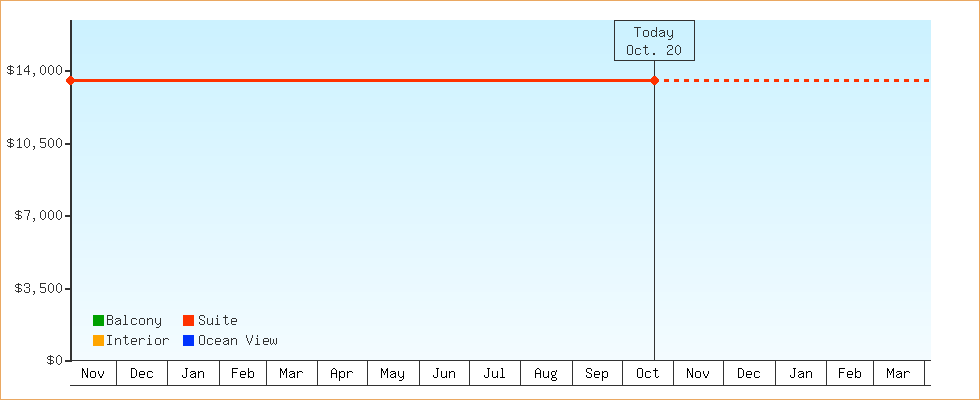This screenshot has height=400, width=980.
Task: Select the Ocean View legend text
Action: coord(237,341)
